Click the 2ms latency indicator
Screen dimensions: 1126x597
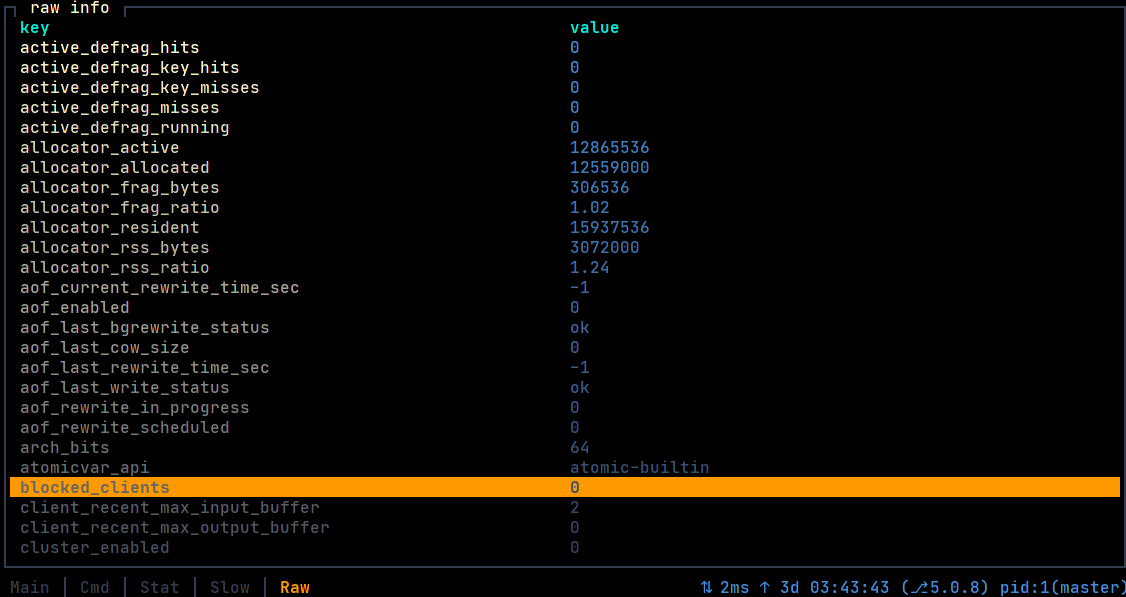(x=735, y=588)
